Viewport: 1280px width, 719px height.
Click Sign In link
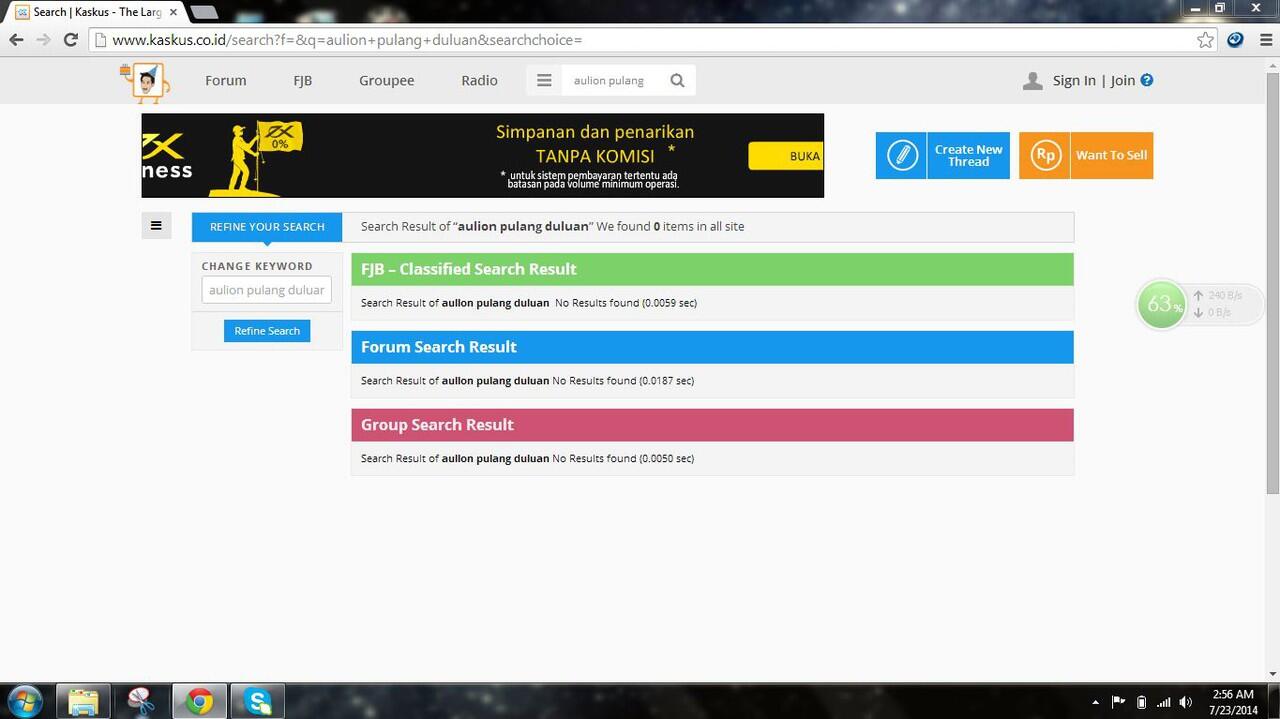click(x=1074, y=81)
